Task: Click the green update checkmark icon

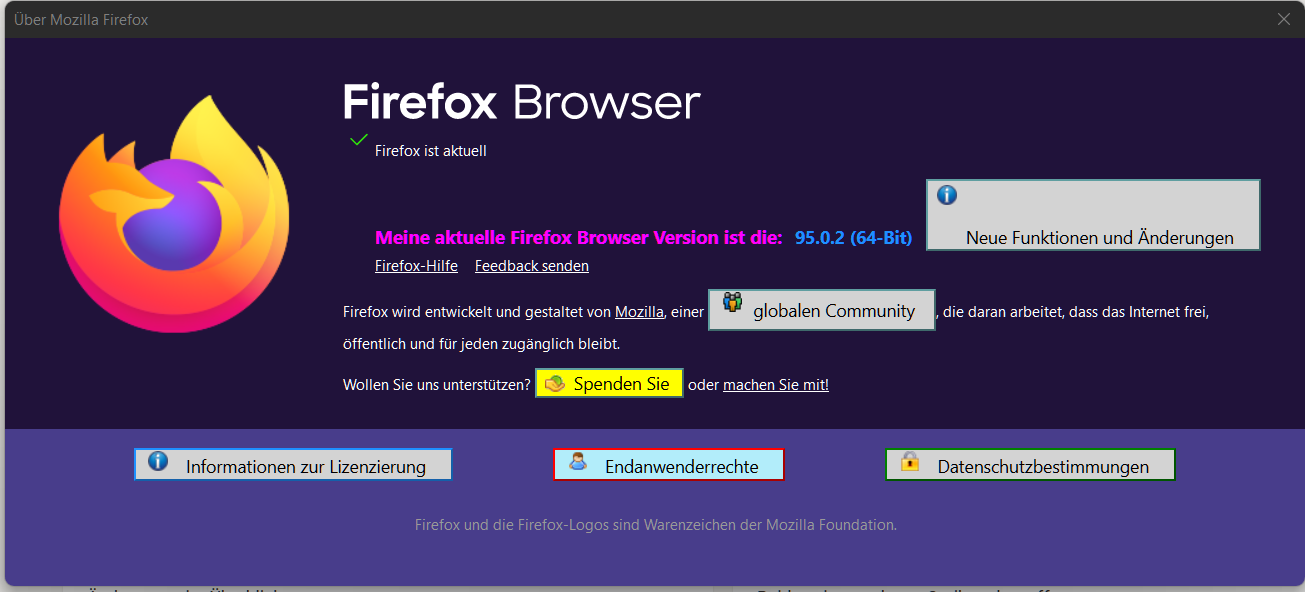Action: click(x=358, y=140)
